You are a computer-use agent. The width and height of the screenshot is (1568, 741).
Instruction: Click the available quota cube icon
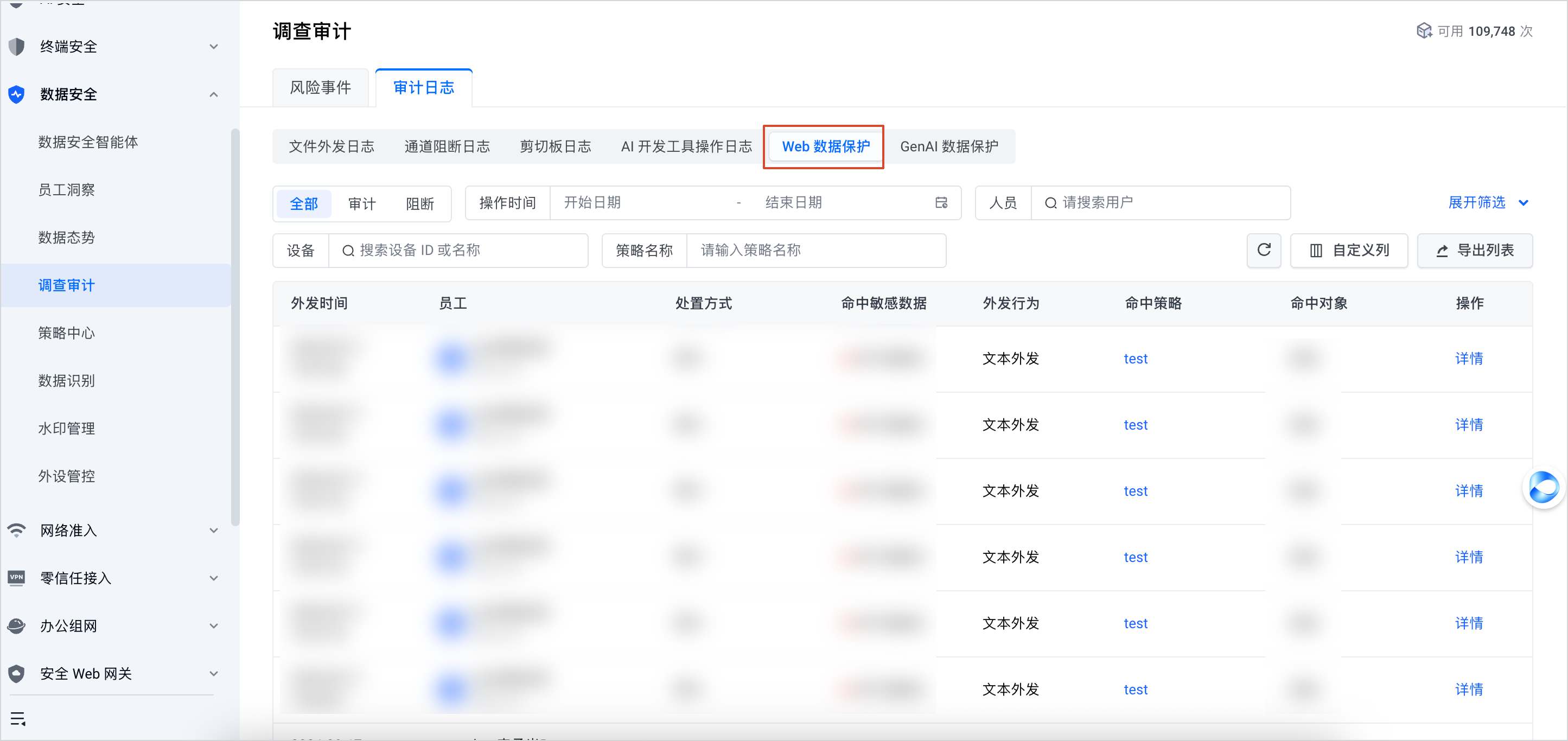1424,31
